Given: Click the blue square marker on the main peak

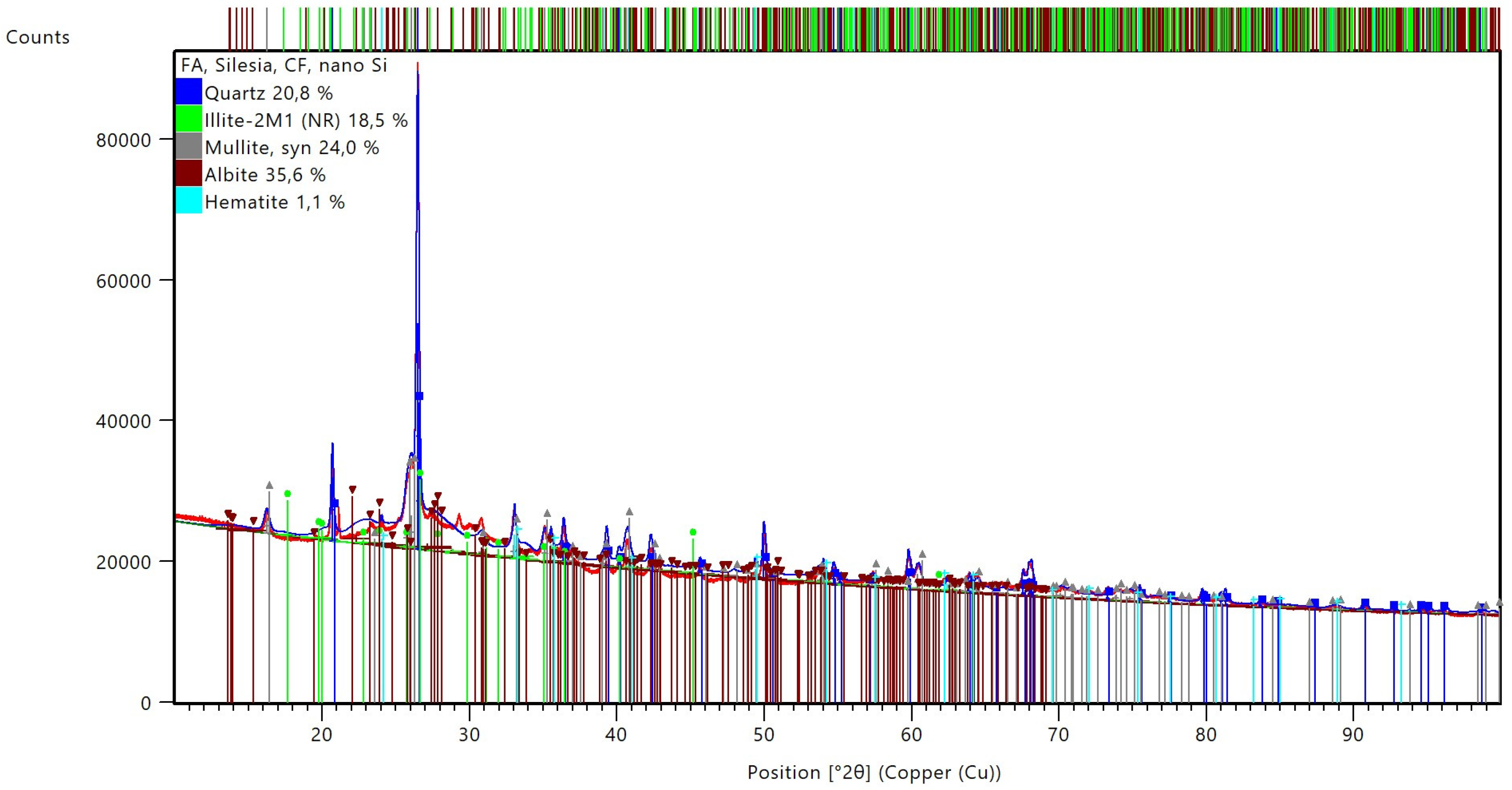Looking at the screenshot, I should pyautogui.click(x=419, y=396).
